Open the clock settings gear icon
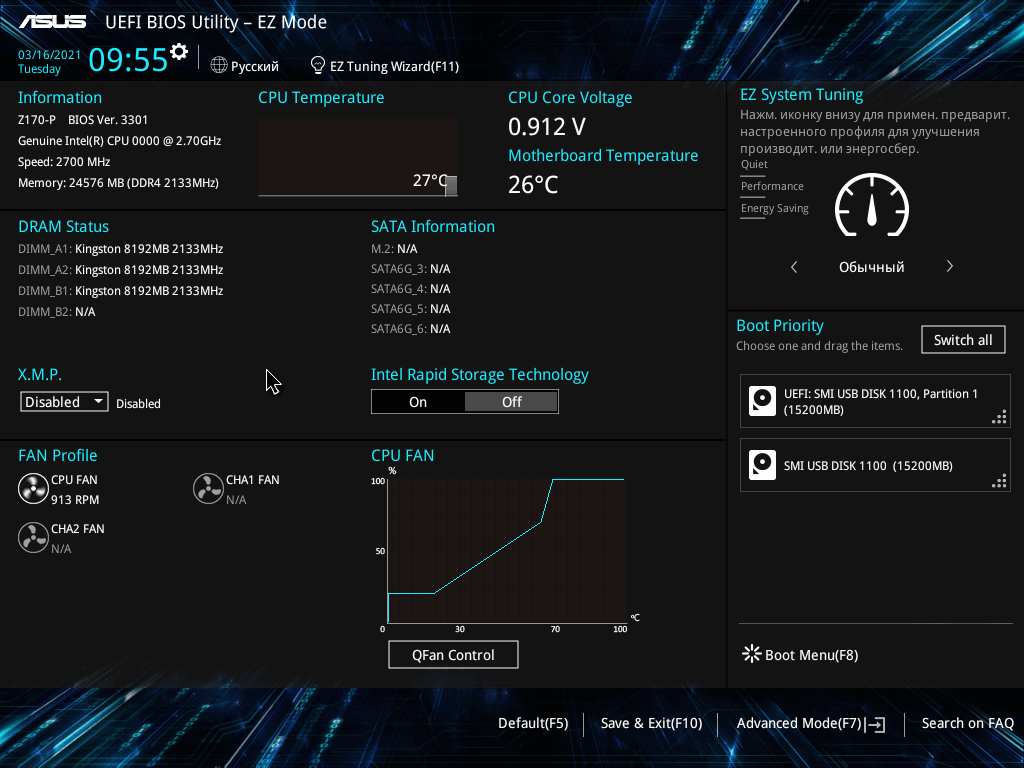1024x768 pixels. (x=179, y=51)
